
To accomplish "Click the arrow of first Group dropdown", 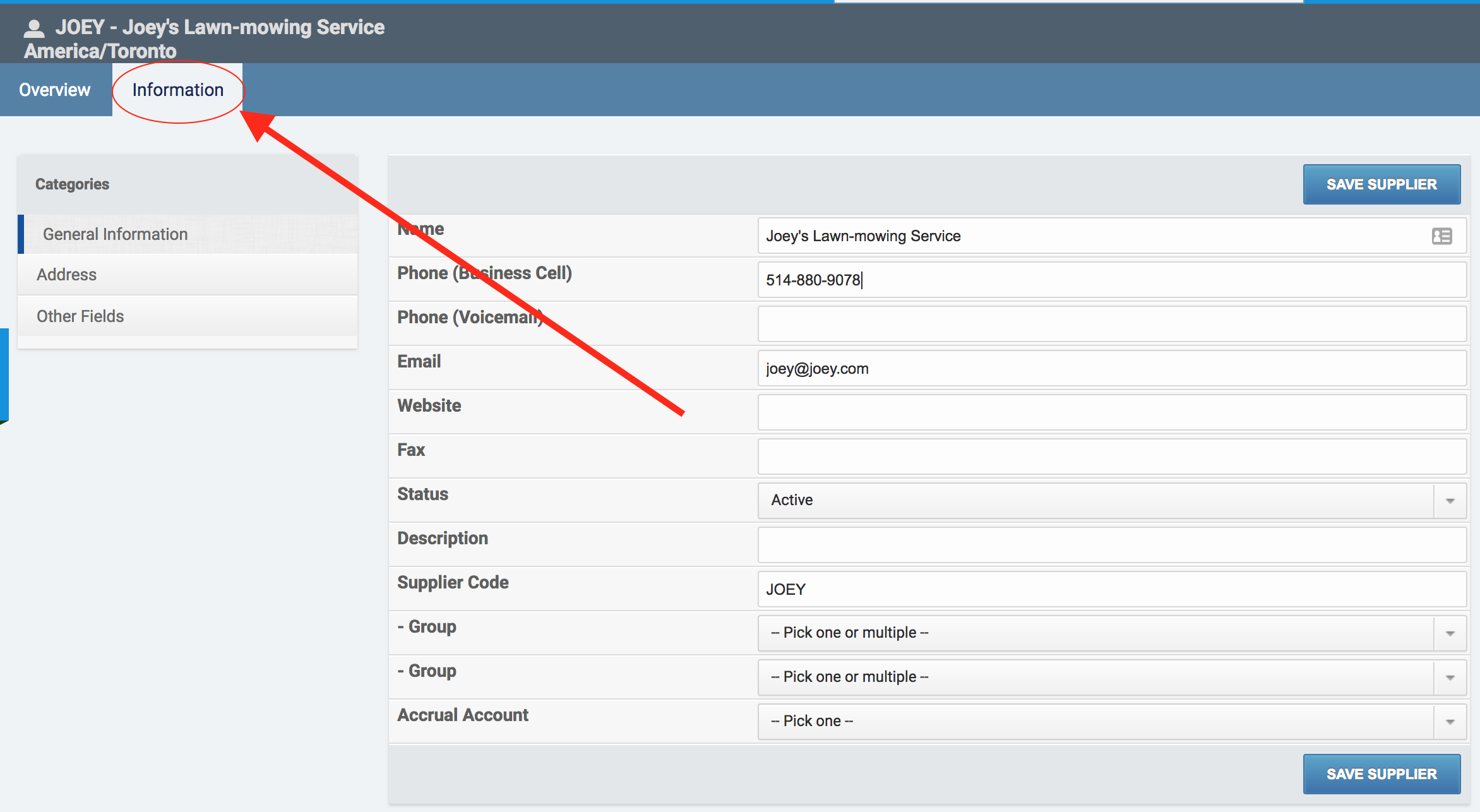I will point(1450,633).
